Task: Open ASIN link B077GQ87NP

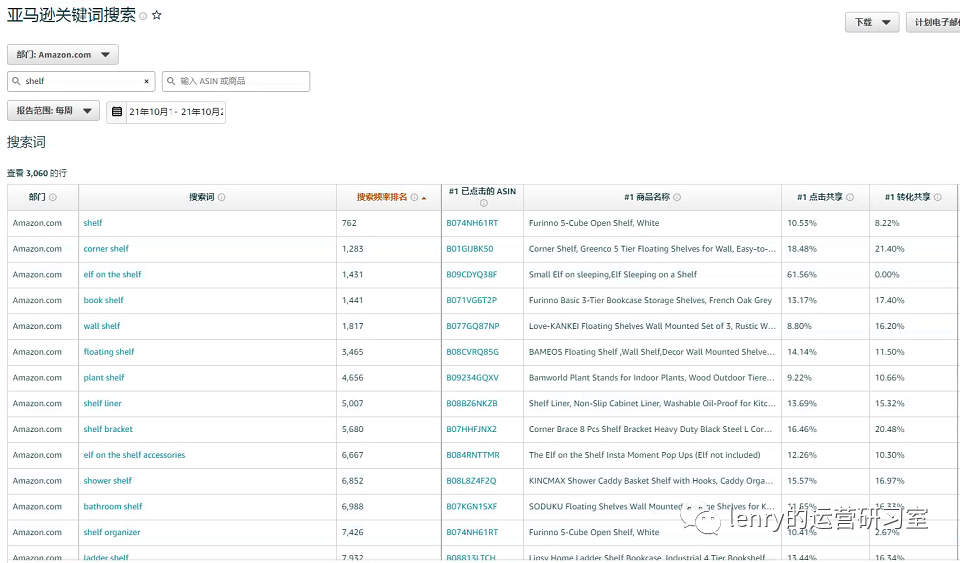Action: point(473,326)
